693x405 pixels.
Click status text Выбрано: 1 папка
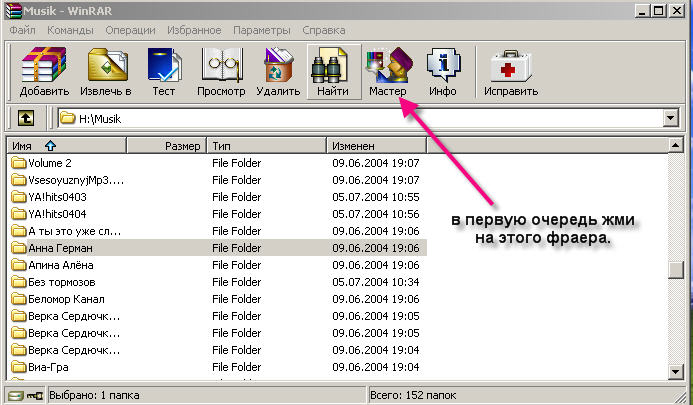click(94, 395)
